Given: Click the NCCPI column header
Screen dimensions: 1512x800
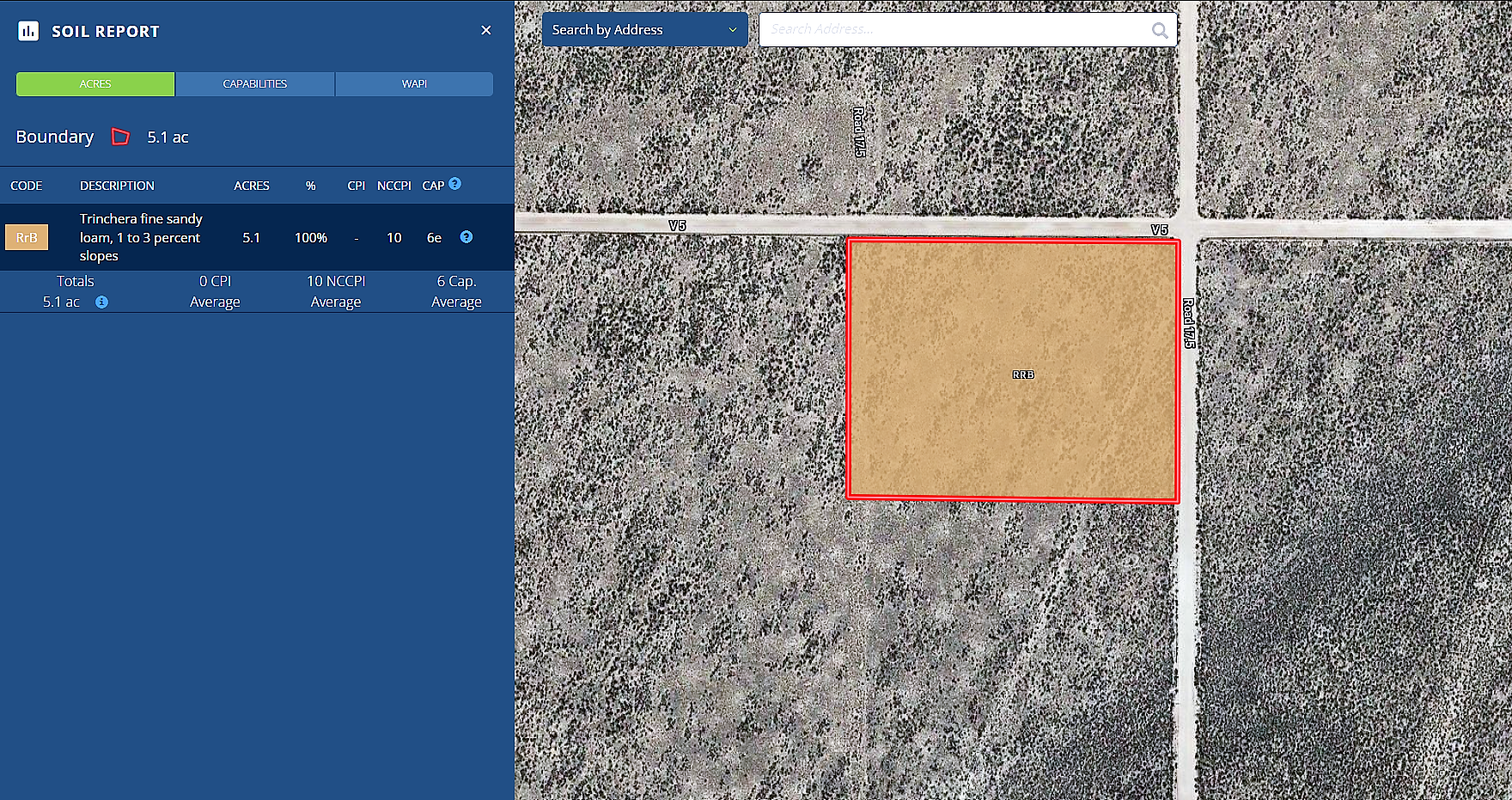Looking at the screenshot, I should (393, 186).
